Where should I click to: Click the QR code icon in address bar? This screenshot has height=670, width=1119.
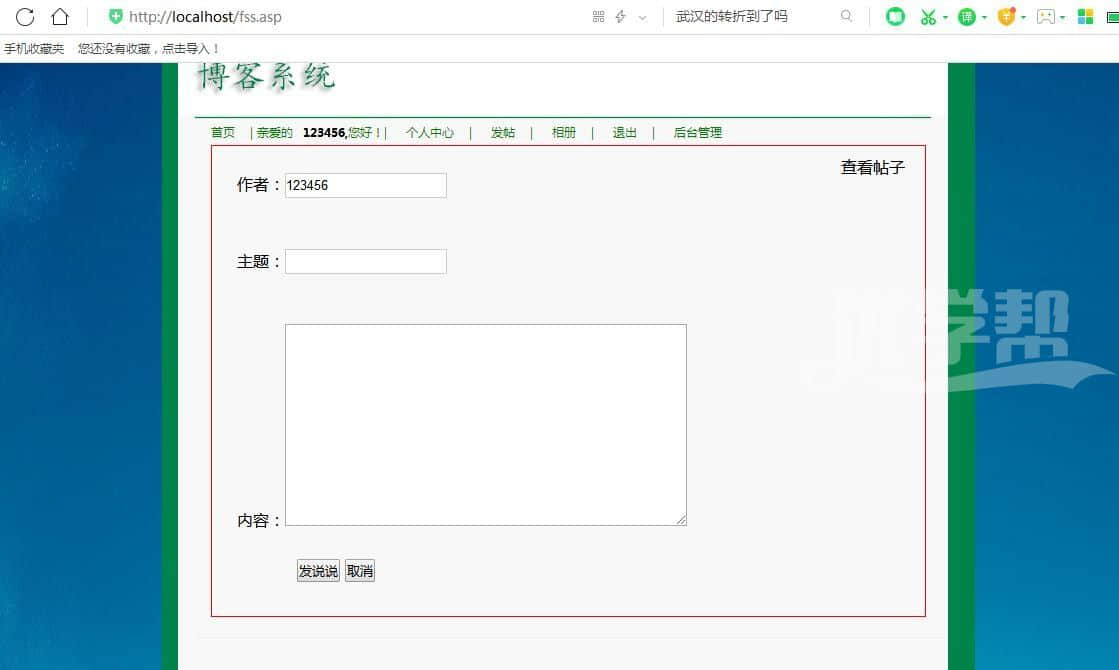pyautogui.click(x=598, y=17)
